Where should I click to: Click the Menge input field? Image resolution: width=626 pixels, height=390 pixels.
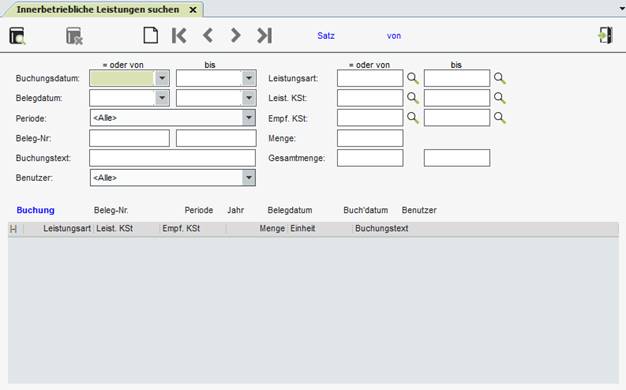tap(370, 138)
